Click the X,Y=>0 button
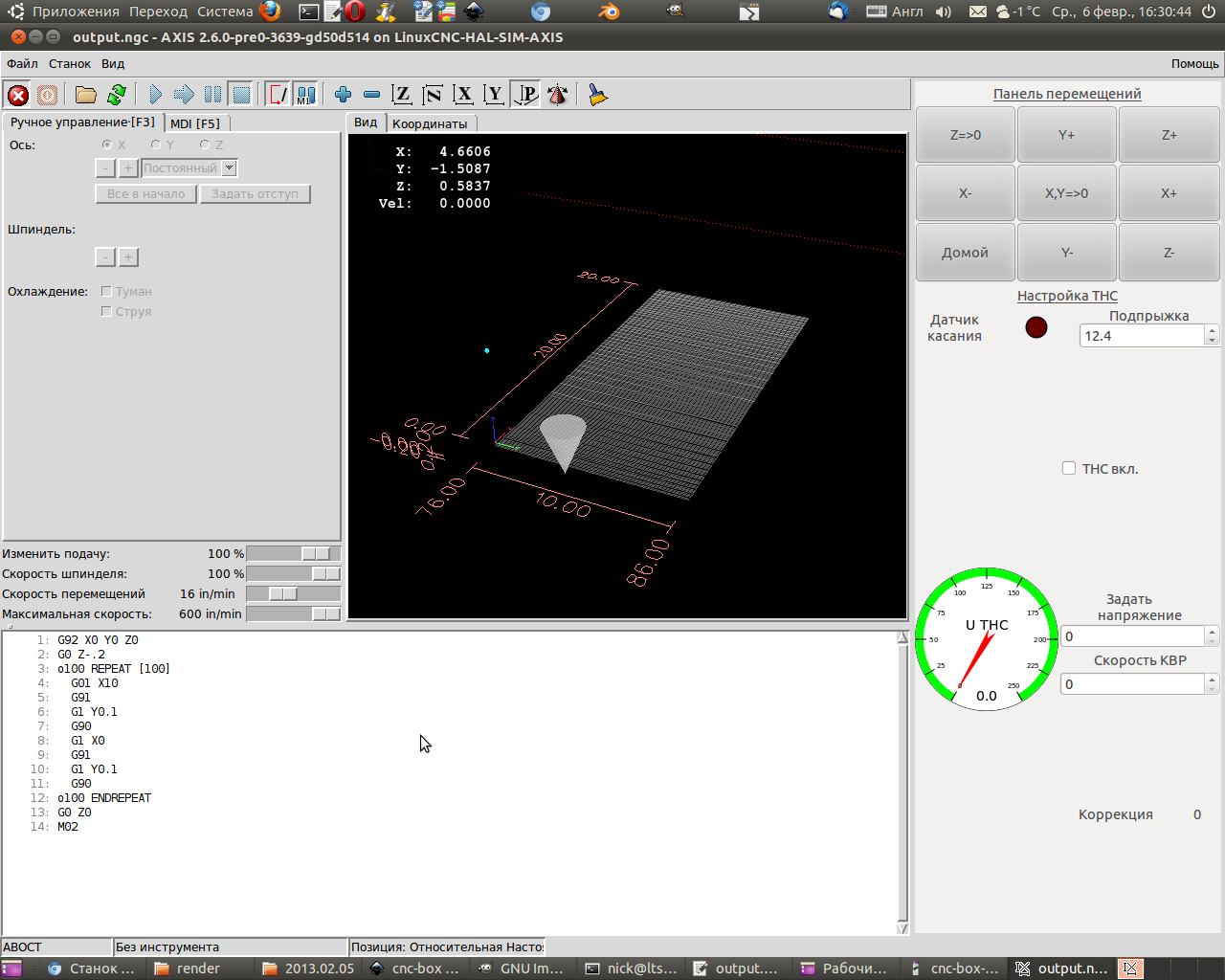This screenshot has width=1225, height=980. [x=1066, y=193]
